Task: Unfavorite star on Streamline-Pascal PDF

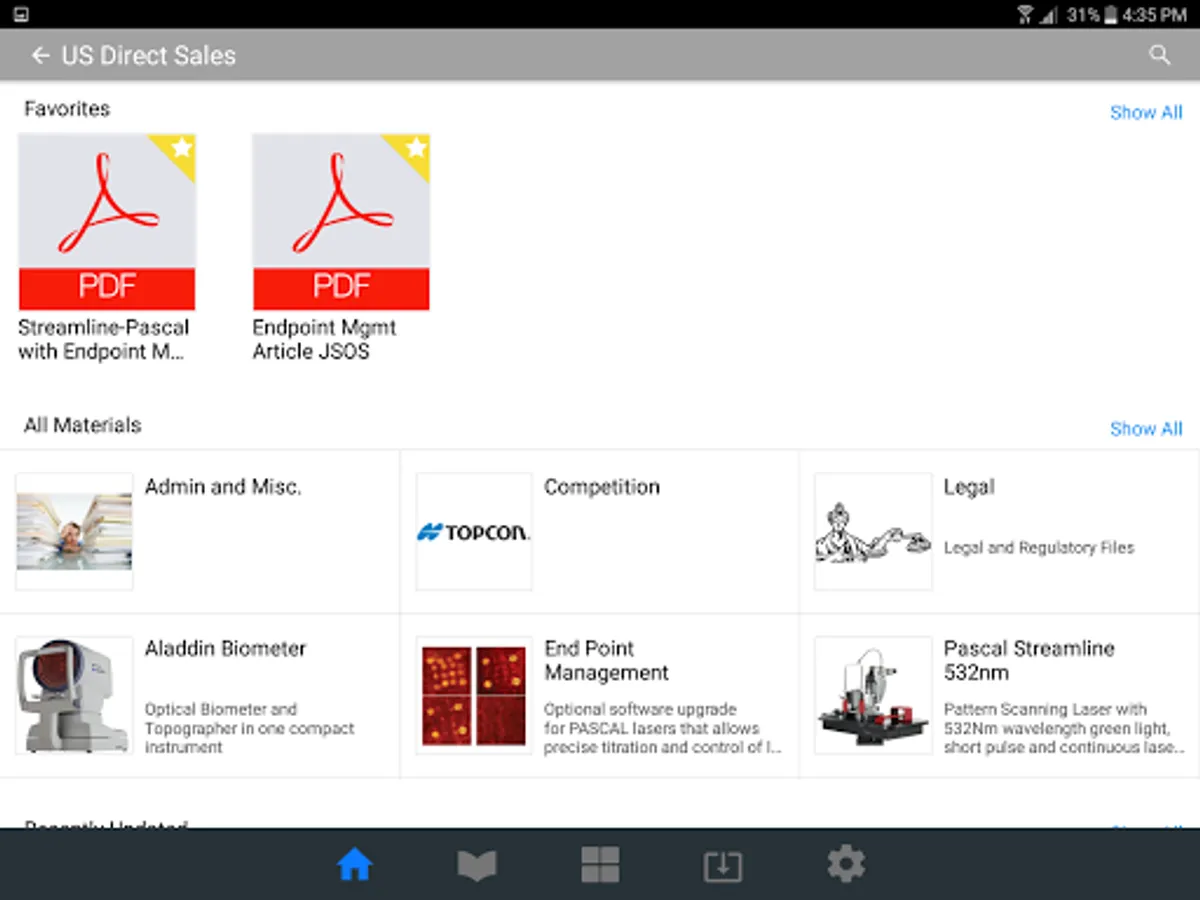Action: [x=181, y=149]
